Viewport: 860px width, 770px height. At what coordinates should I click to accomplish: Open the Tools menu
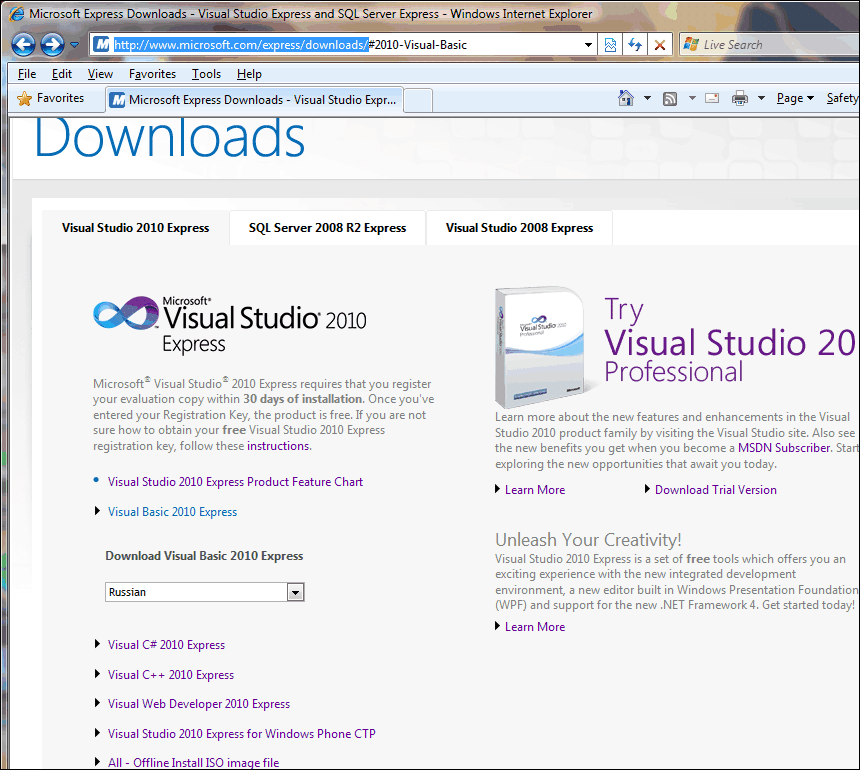pos(206,74)
